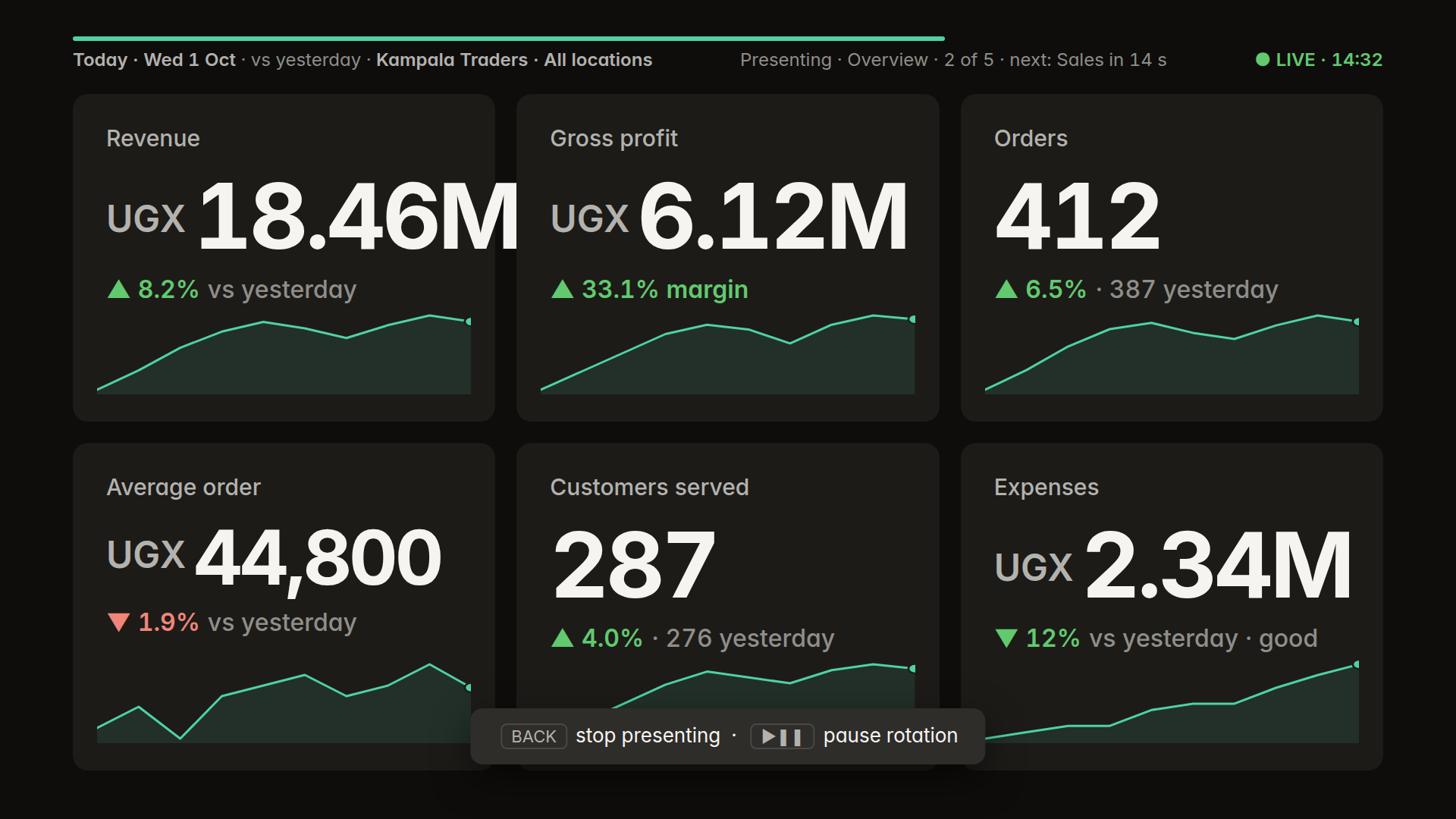This screenshot has height=819, width=1456.
Task: Select the Gross profit card title
Action: tap(613, 138)
